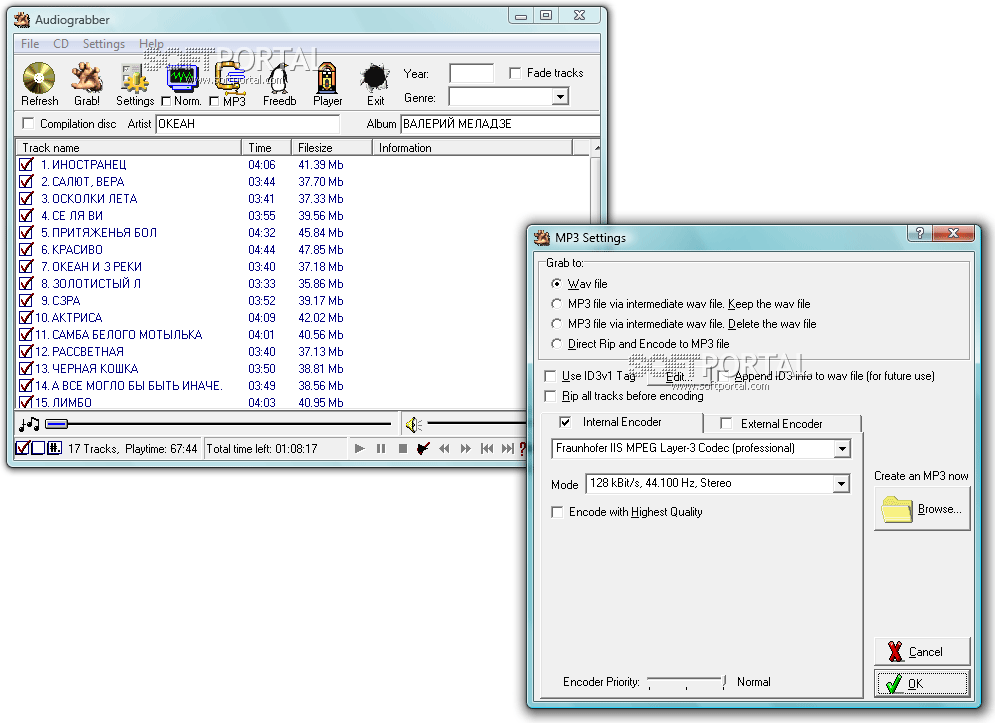
Task: Click the Pause playback button
Action: 381,449
